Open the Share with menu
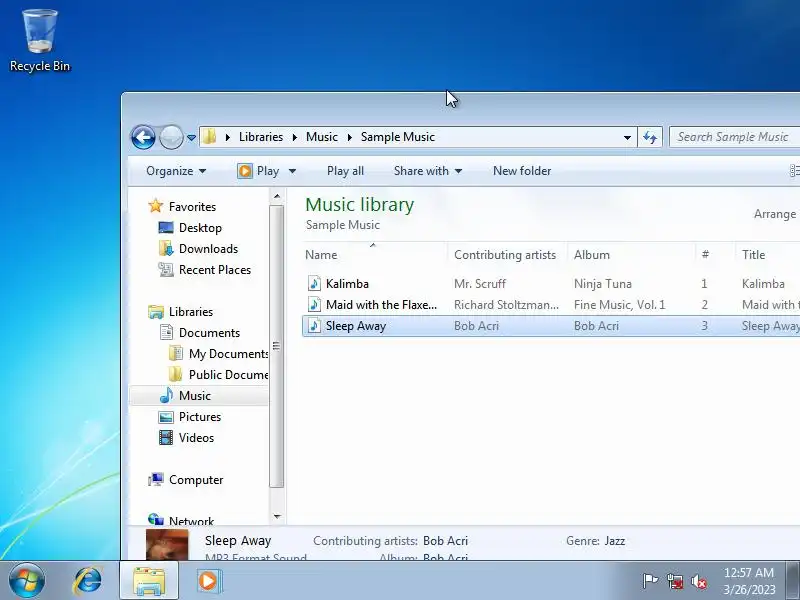 coord(428,171)
